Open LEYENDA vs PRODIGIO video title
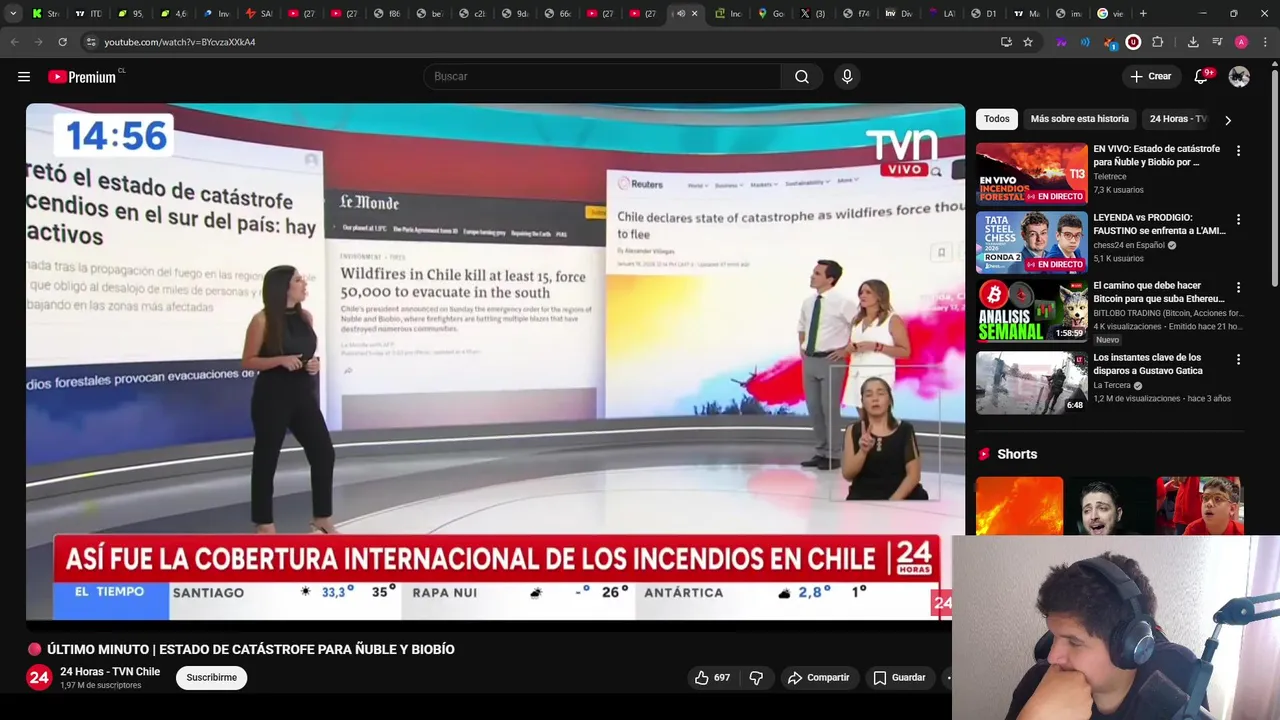 click(x=1159, y=224)
